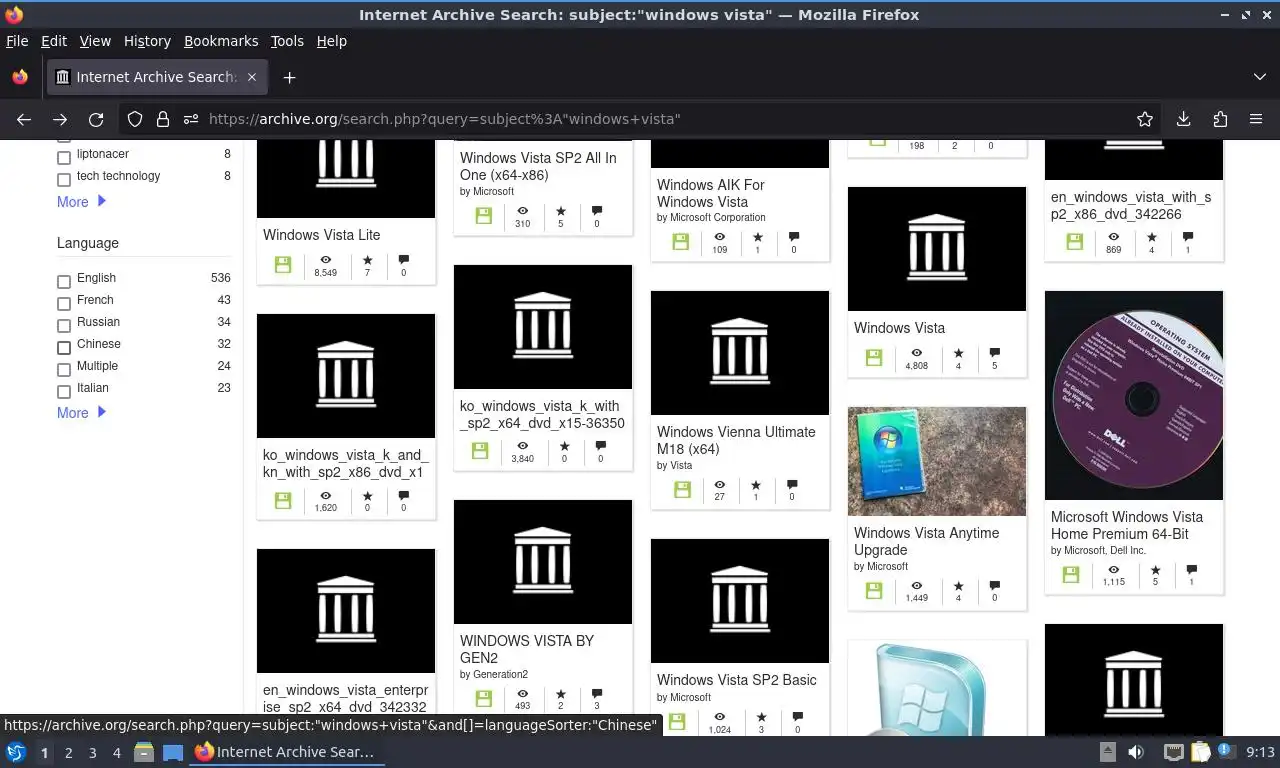Image resolution: width=1280 pixels, height=768 pixels.
Task: Open the History menu
Action: pos(147,41)
